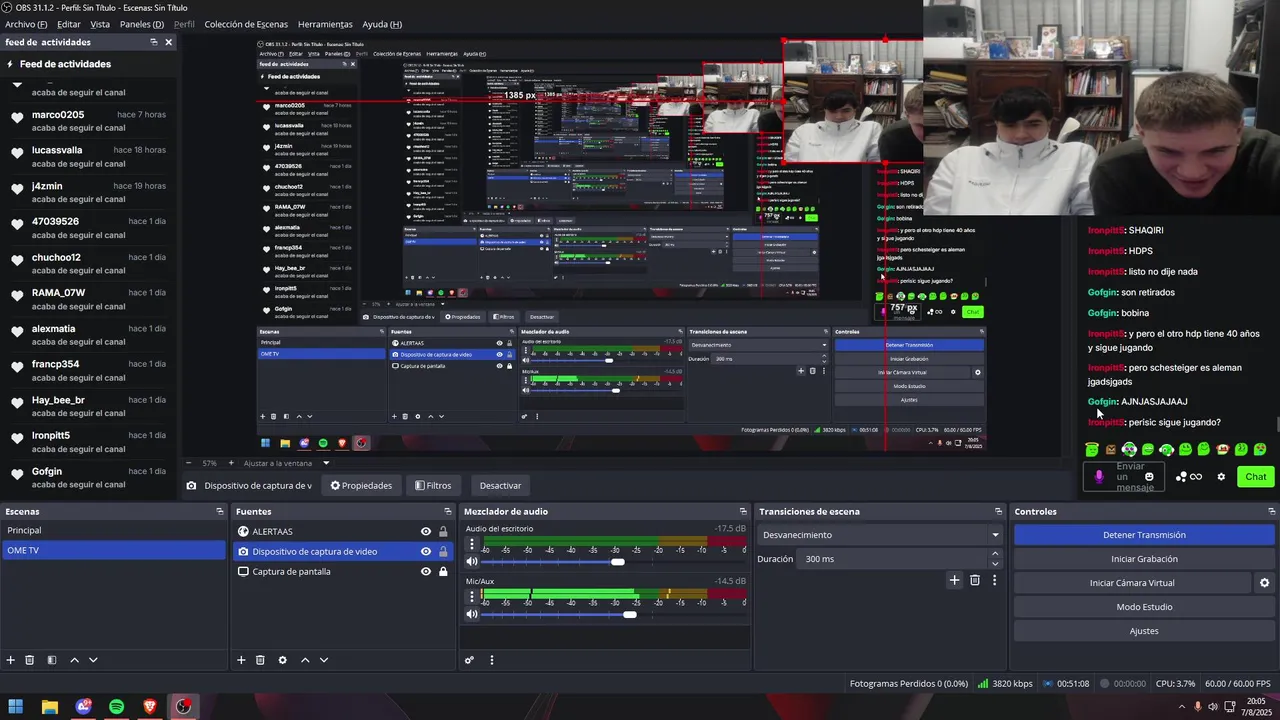Open Mic/Aux options dots
This screenshot has height=720, width=1280.
pos(472,597)
